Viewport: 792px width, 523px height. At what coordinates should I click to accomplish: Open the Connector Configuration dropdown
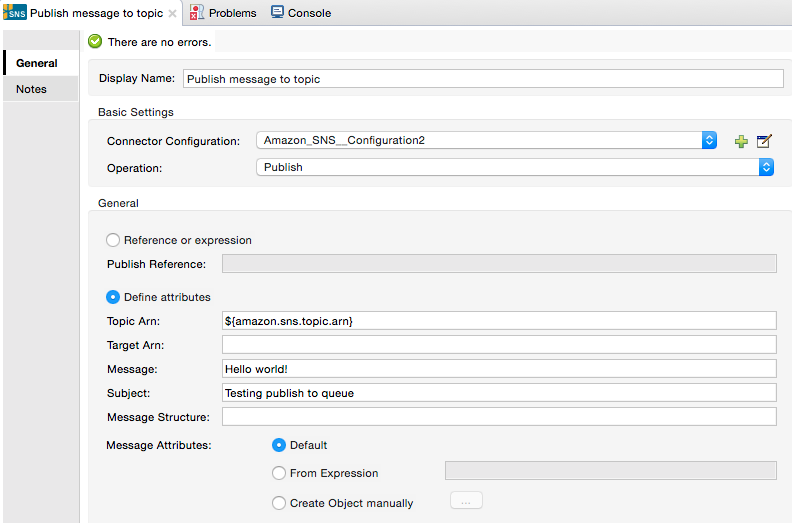(x=709, y=141)
